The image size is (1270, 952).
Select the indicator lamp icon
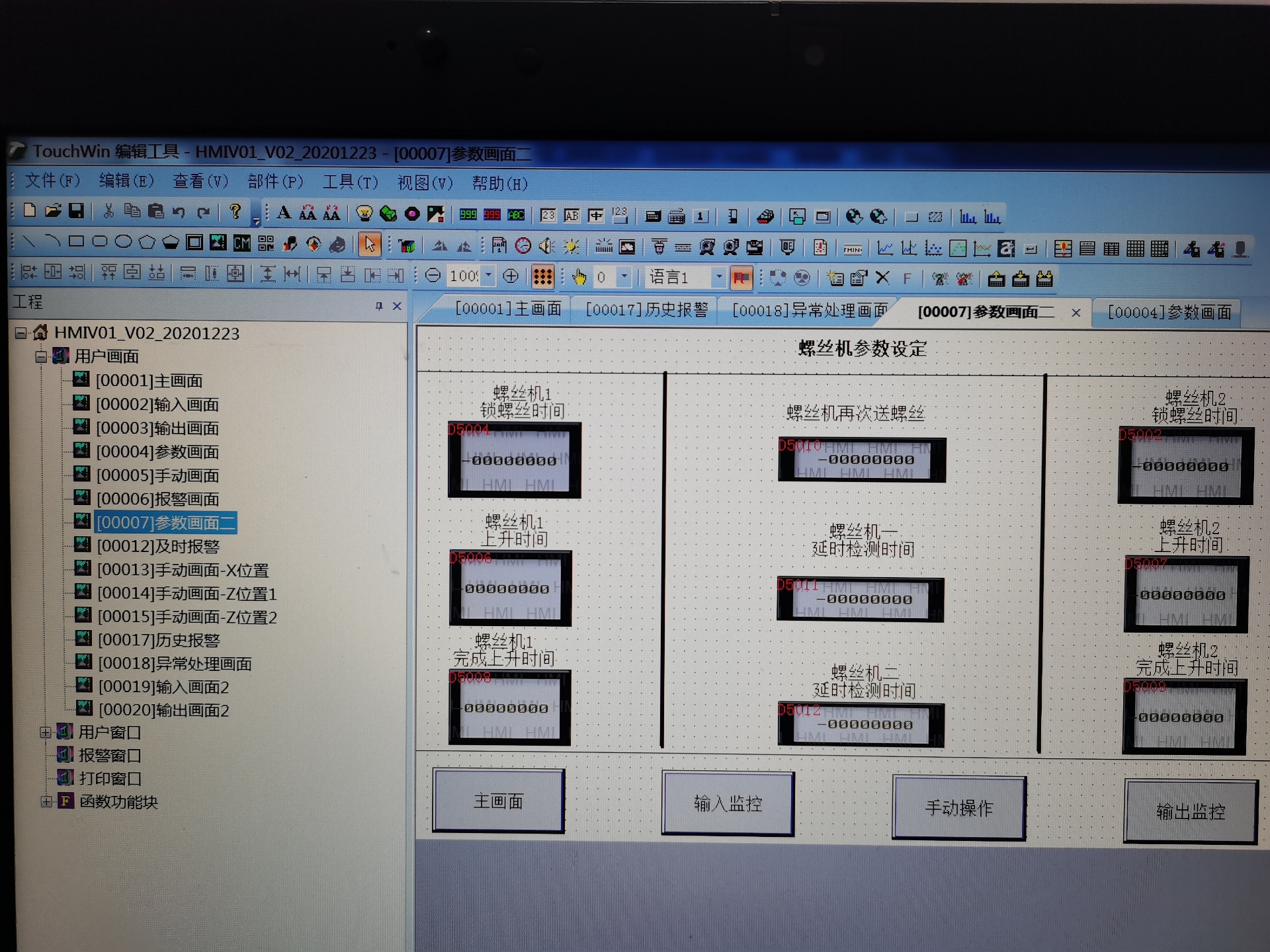coord(364,214)
